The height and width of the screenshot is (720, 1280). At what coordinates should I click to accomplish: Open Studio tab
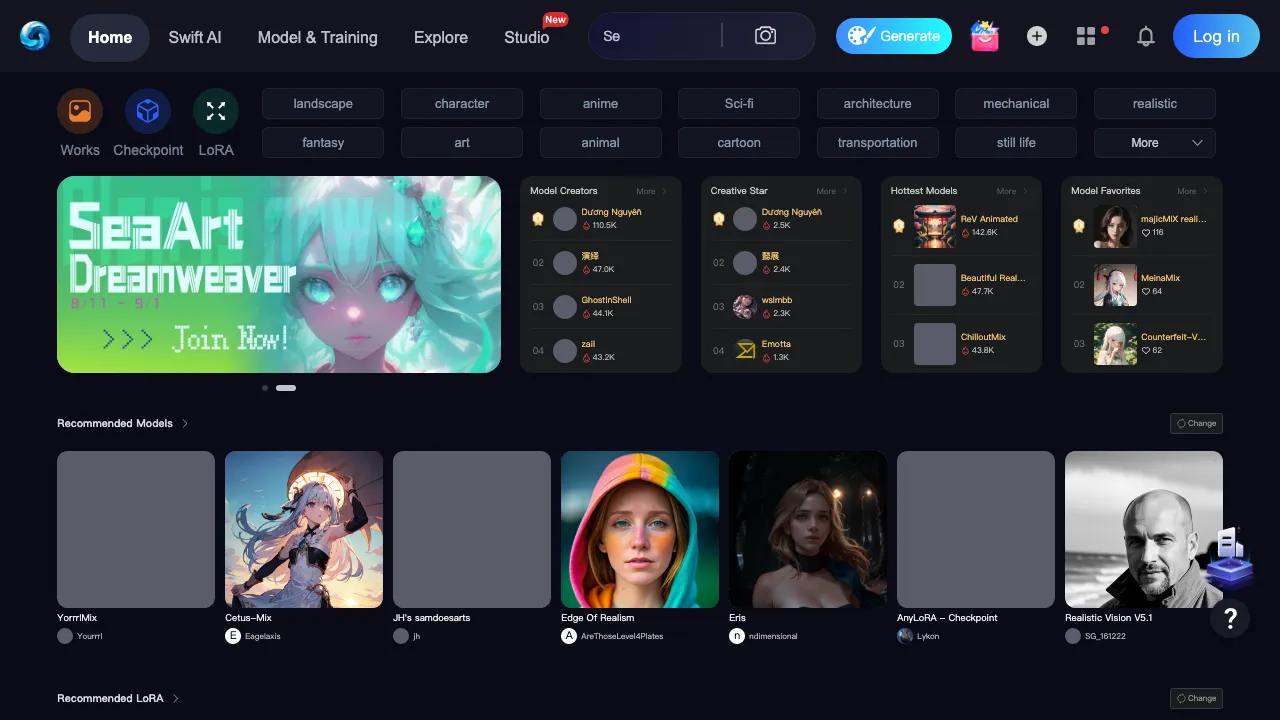527,37
